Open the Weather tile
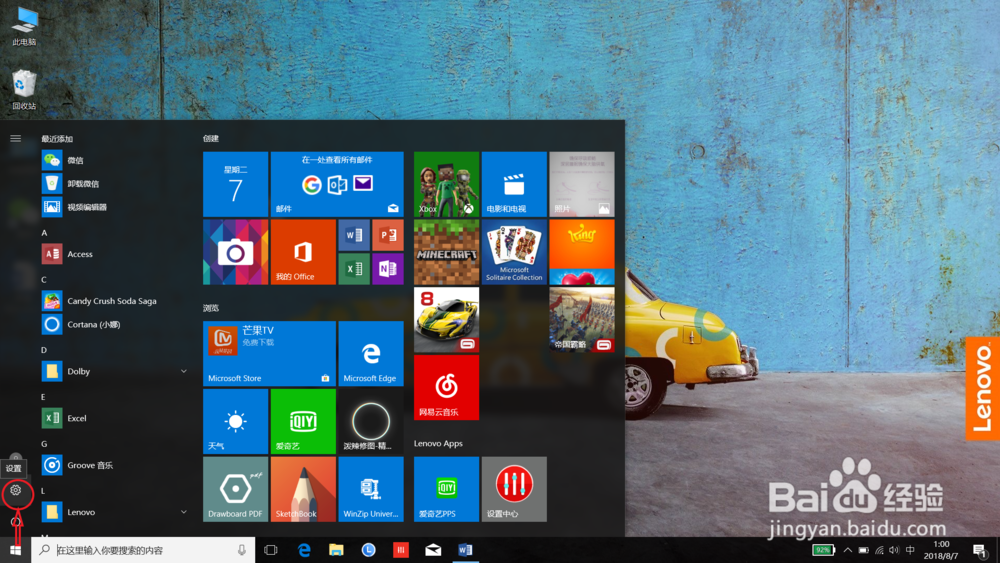 pos(235,421)
